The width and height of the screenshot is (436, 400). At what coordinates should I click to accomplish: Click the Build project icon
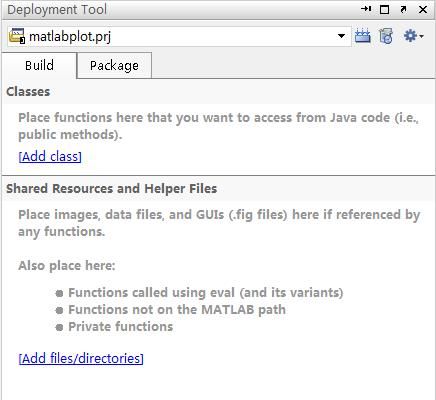click(362, 36)
